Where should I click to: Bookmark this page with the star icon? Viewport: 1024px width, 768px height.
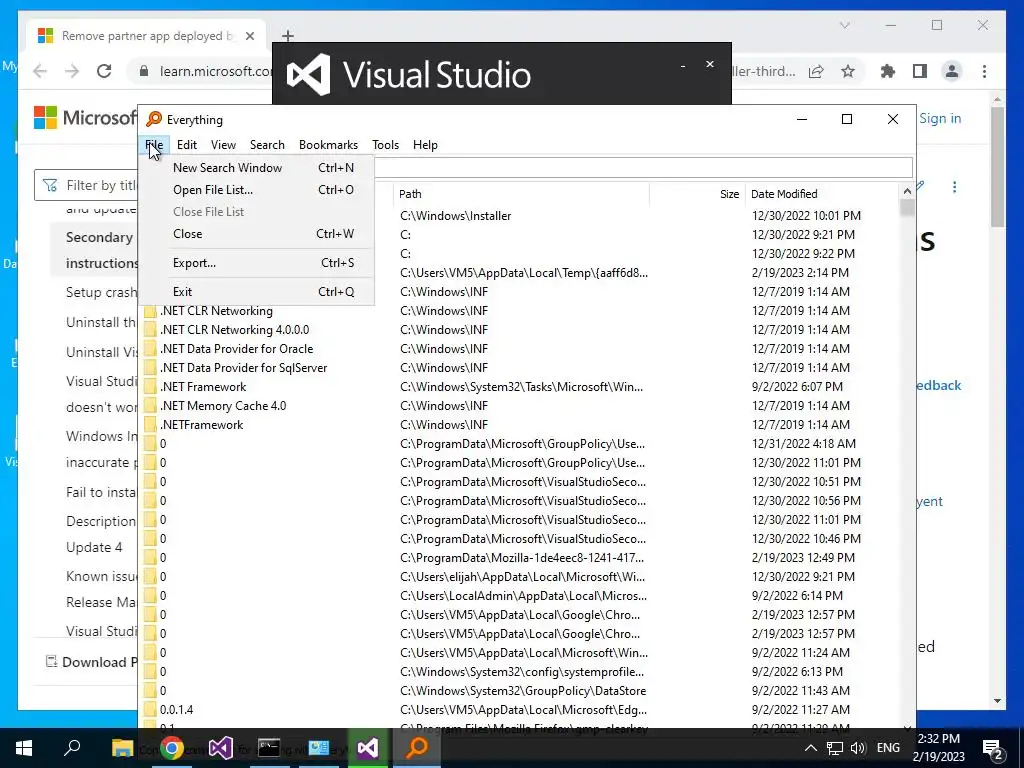(848, 71)
